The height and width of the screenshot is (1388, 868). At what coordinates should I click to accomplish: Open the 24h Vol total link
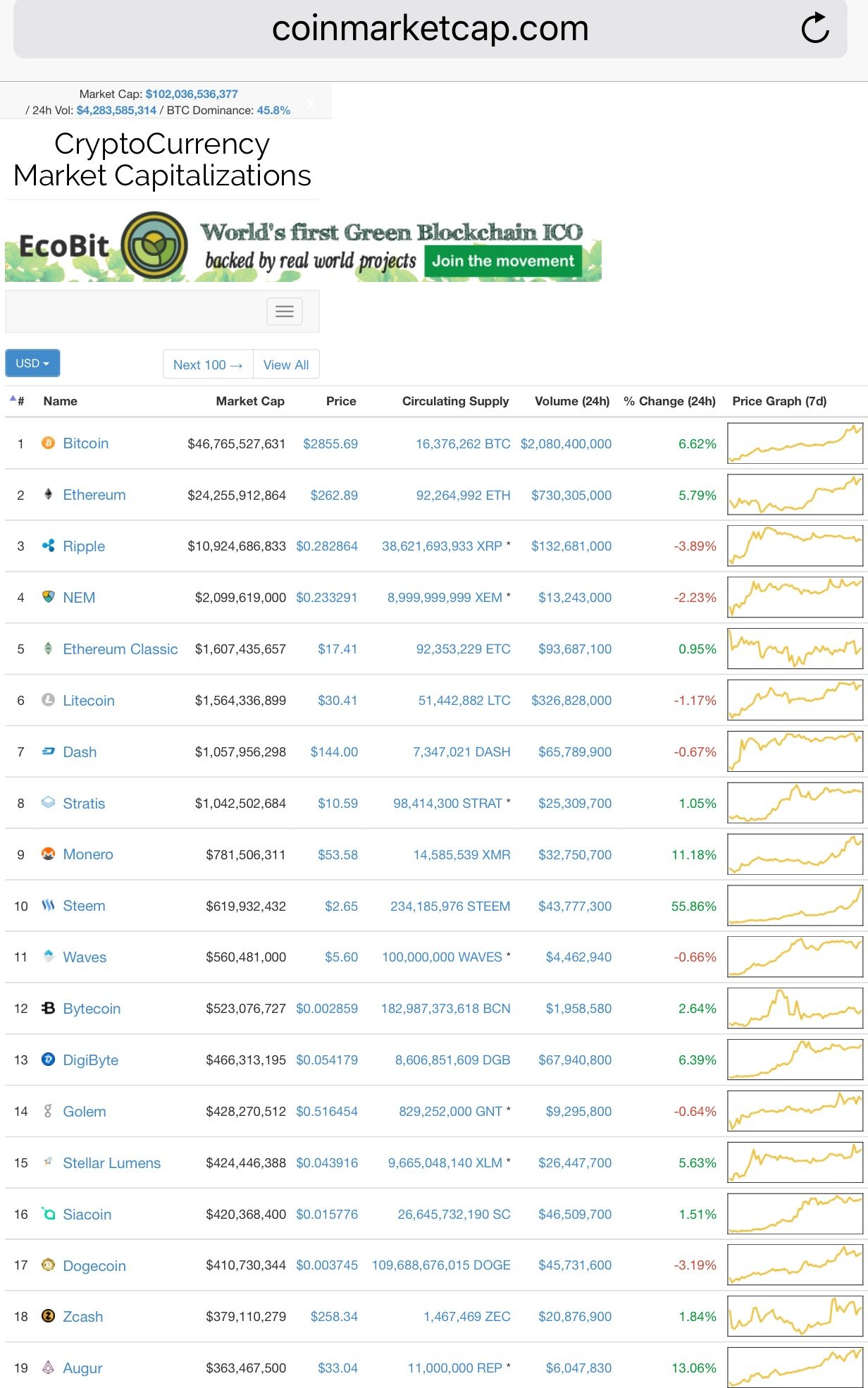(116, 110)
